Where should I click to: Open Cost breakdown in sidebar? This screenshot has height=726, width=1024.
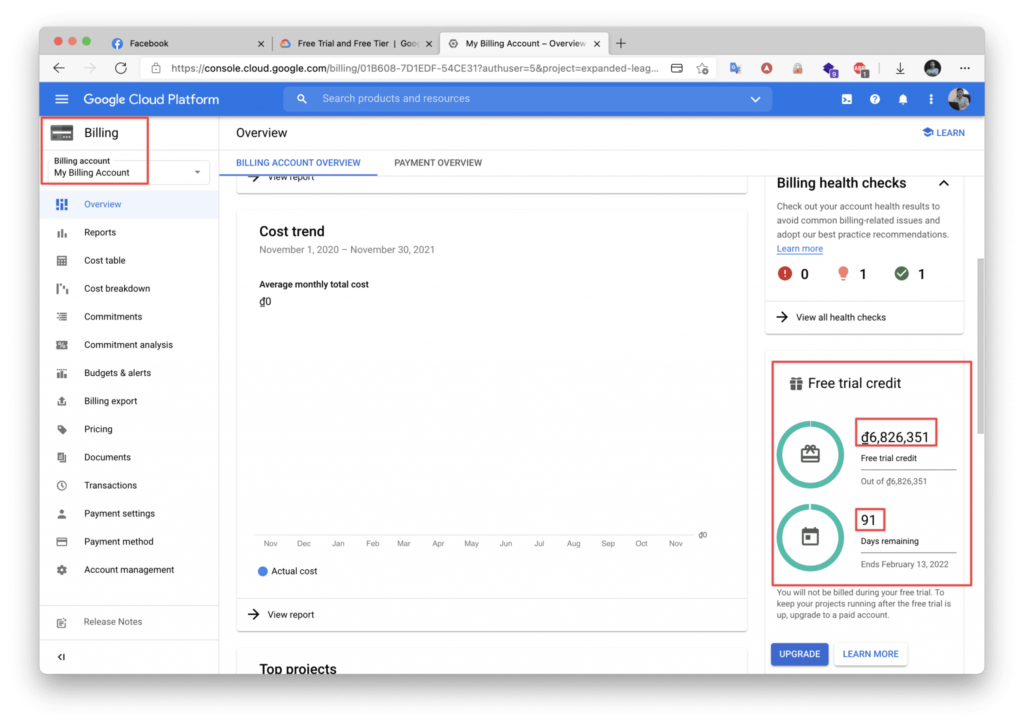(x=117, y=289)
